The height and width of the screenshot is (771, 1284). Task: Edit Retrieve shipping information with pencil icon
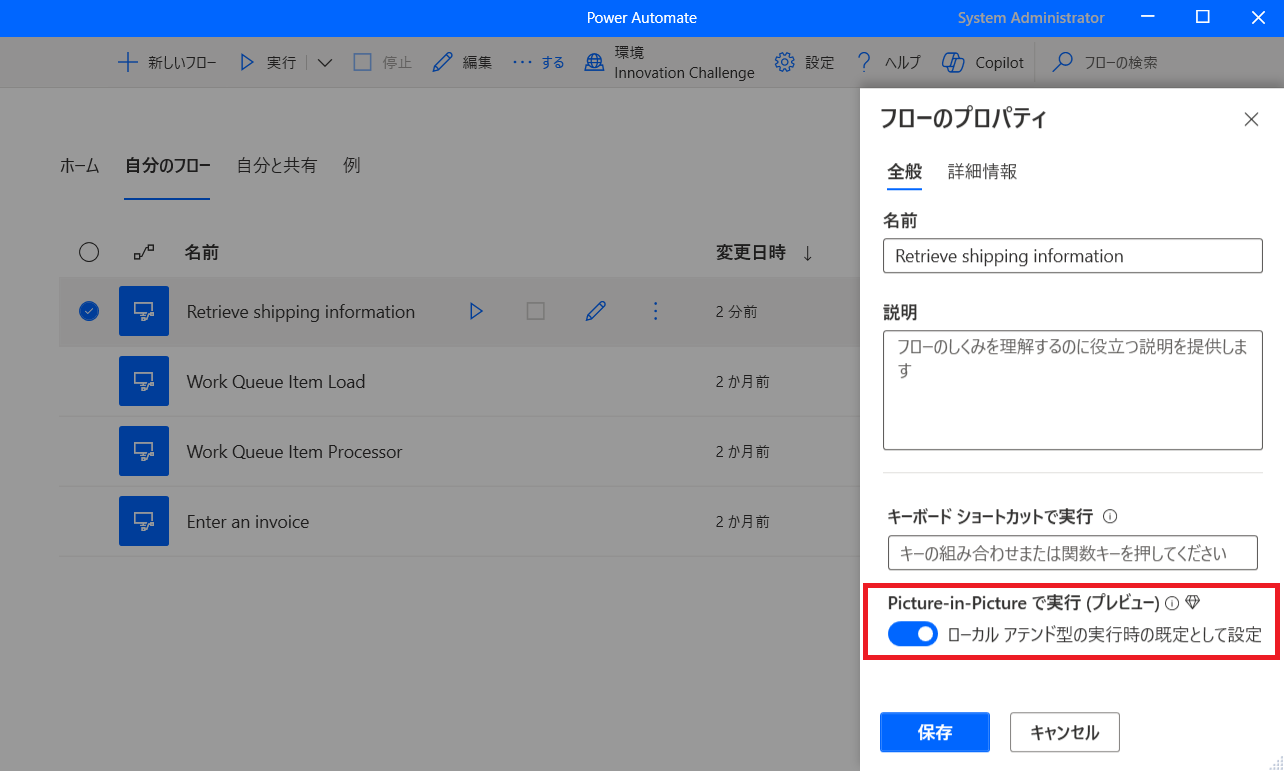pyautogui.click(x=596, y=311)
